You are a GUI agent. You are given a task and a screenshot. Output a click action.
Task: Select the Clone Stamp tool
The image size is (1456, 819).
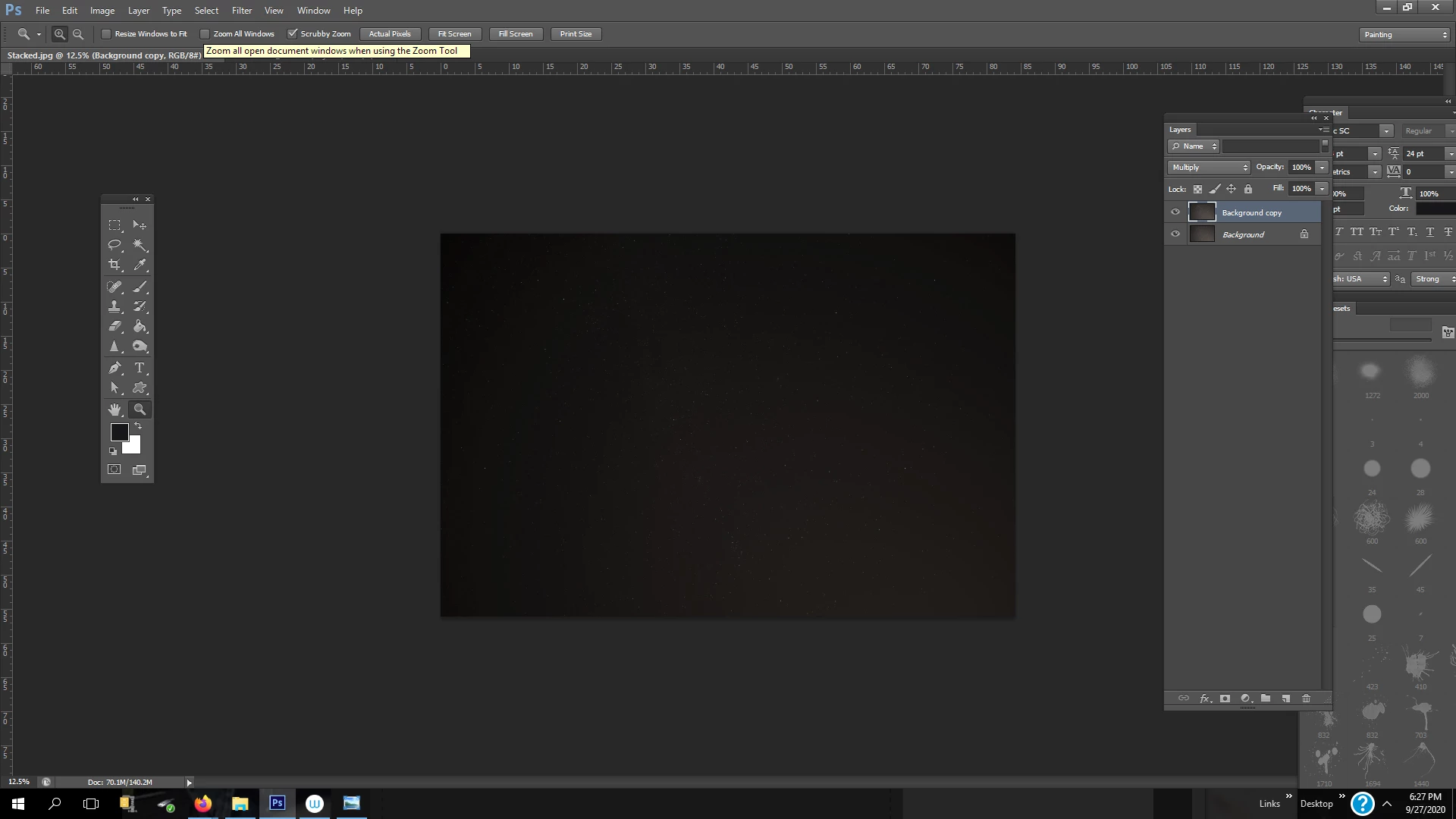(x=115, y=306)
